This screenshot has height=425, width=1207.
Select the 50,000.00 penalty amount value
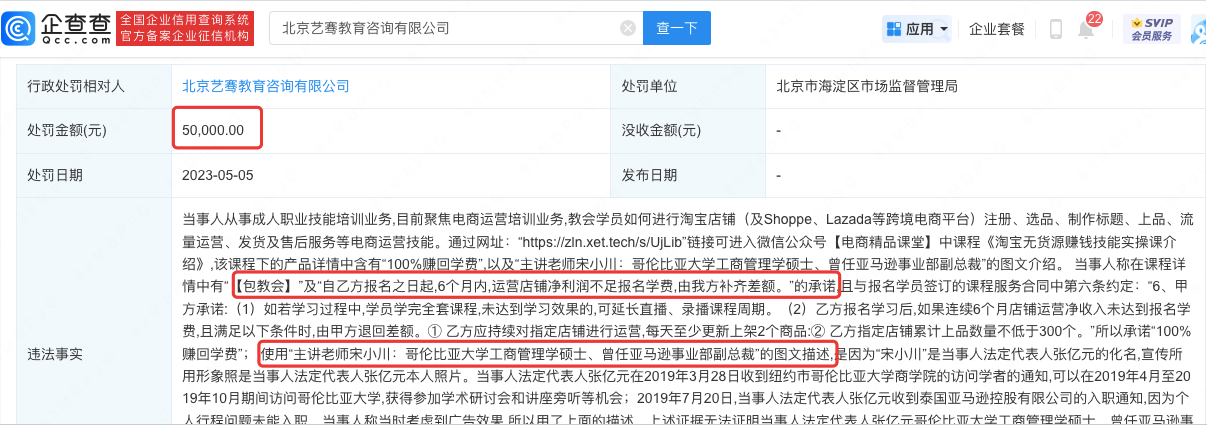214,130
